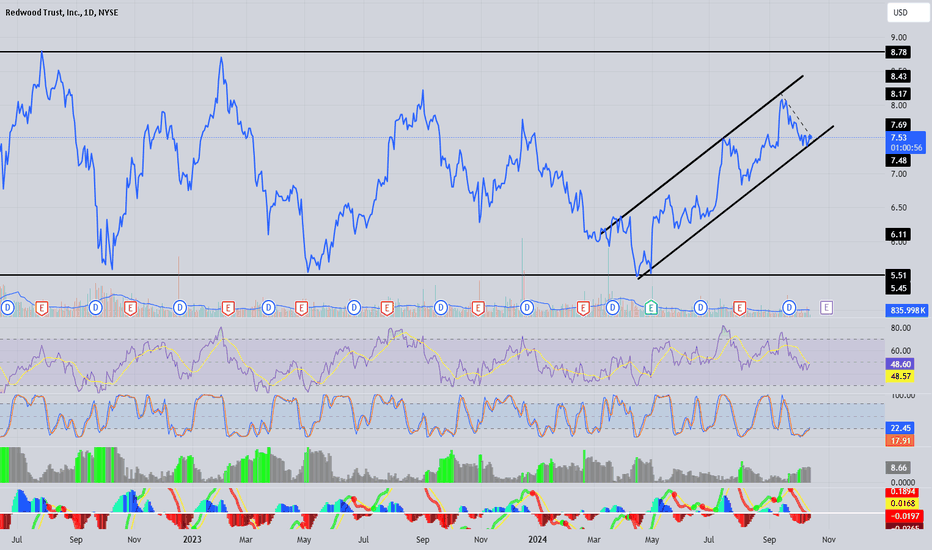Open the earnings marker just before May 2023

click(301, 307)
